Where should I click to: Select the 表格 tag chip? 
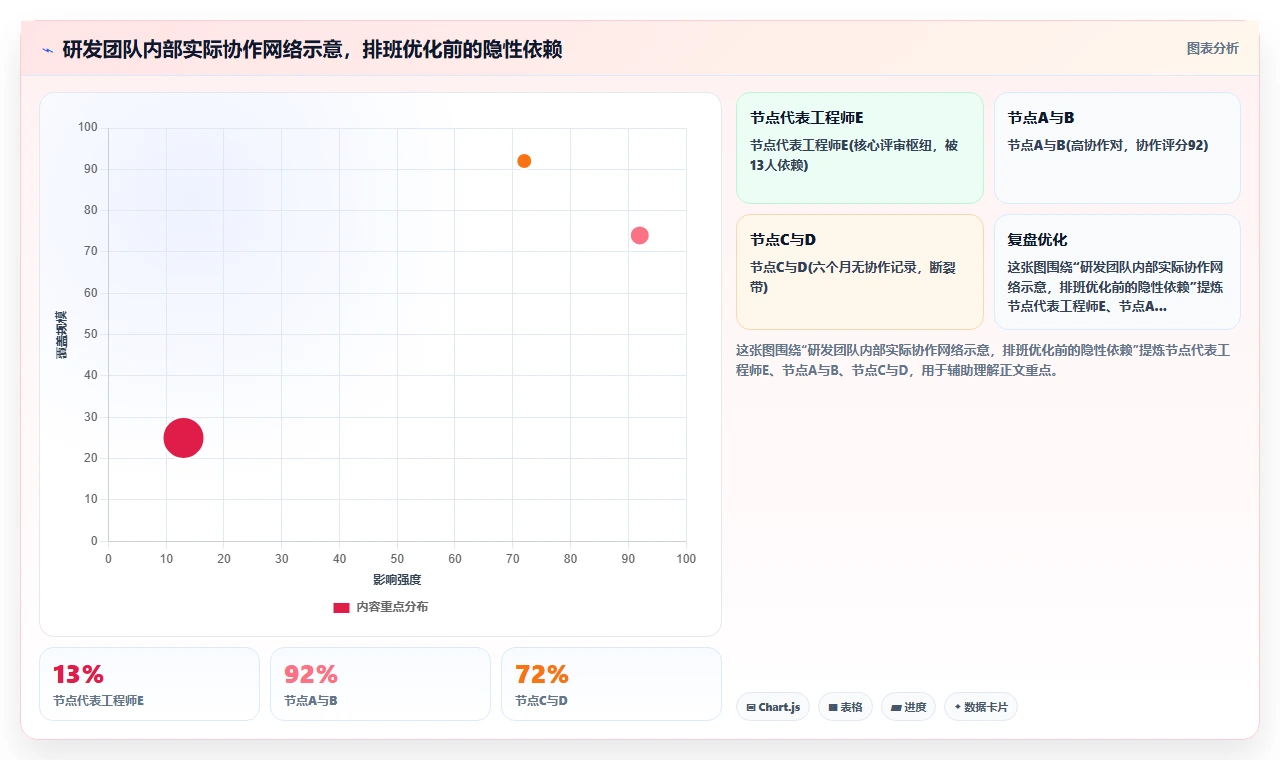click(845, 707)
